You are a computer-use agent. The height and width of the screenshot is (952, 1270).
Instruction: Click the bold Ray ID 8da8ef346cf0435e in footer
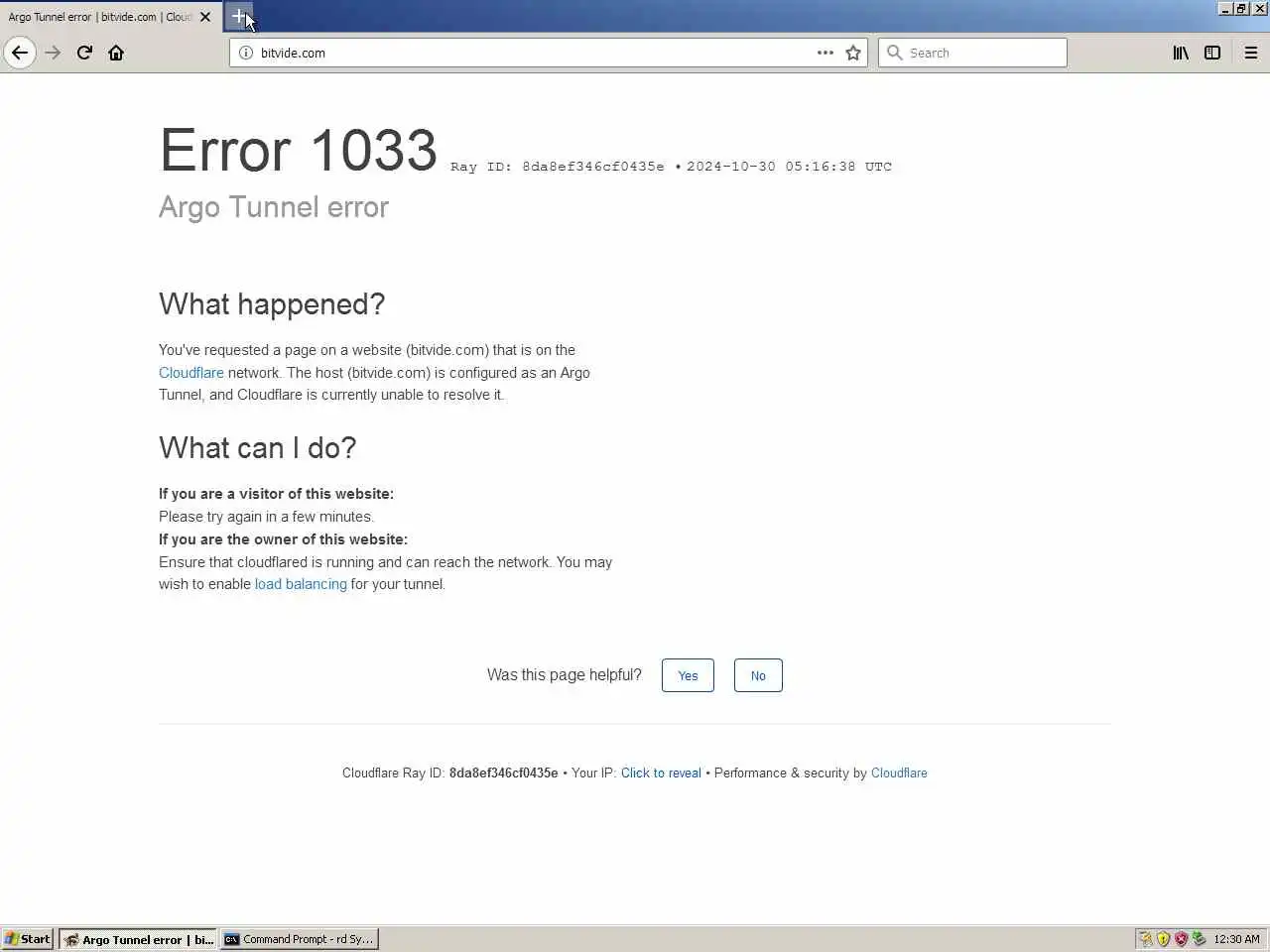[503, 773]
